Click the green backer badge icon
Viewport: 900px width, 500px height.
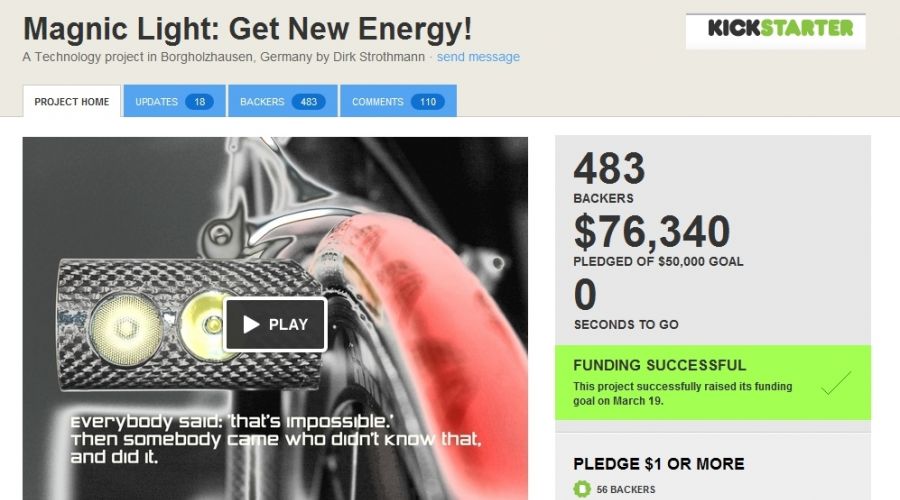click(581, 489)
